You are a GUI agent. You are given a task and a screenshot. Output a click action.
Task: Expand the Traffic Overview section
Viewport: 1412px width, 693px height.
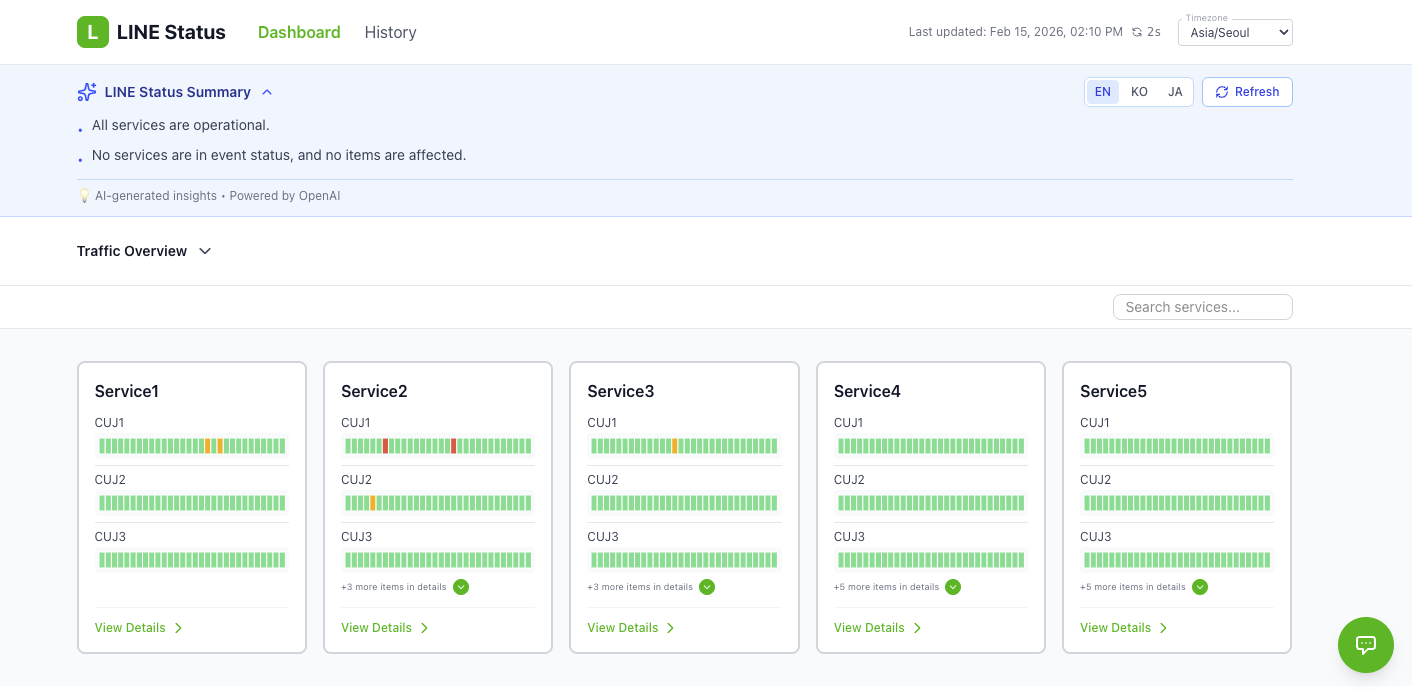[205, 251]
